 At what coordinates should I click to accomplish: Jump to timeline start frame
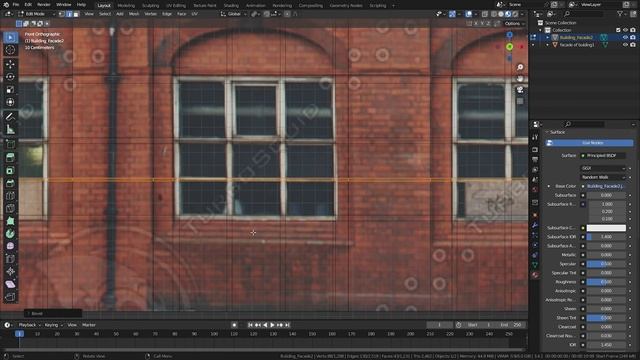click(250, 325)
